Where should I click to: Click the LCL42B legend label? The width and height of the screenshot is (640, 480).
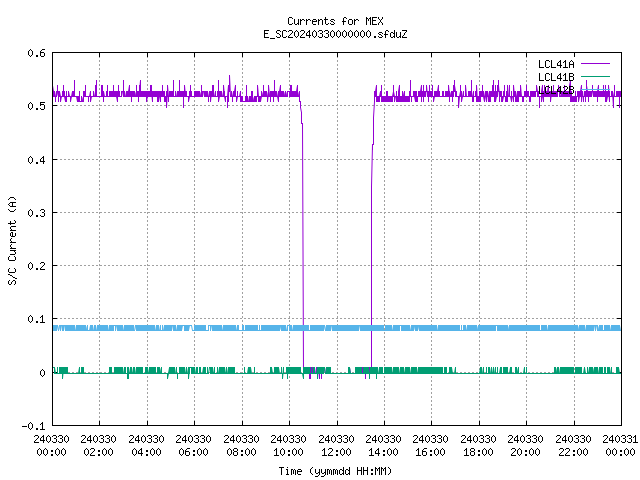[556, 90]
